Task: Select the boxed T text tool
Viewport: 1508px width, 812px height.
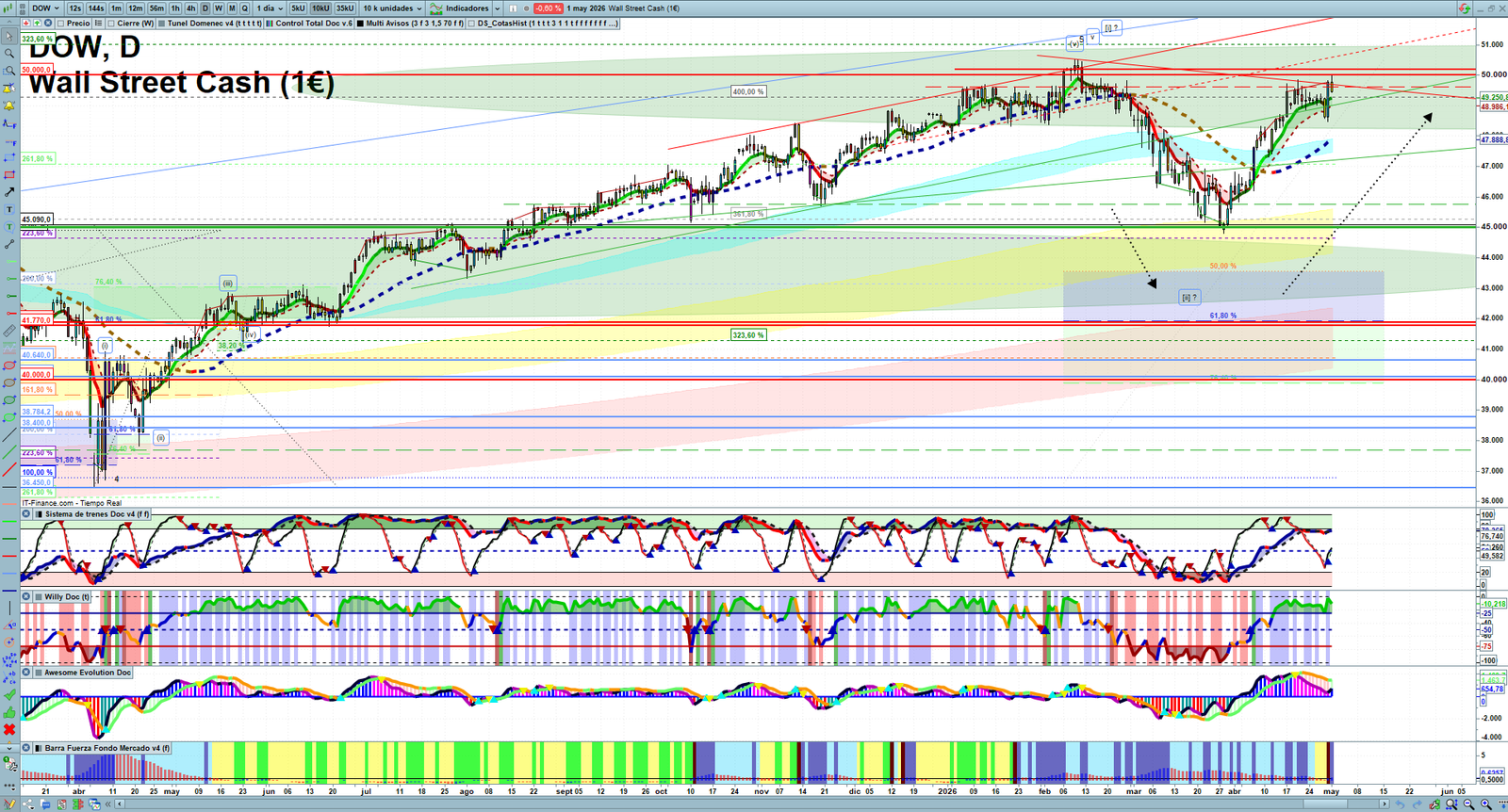Action: (x=9, y=209)
